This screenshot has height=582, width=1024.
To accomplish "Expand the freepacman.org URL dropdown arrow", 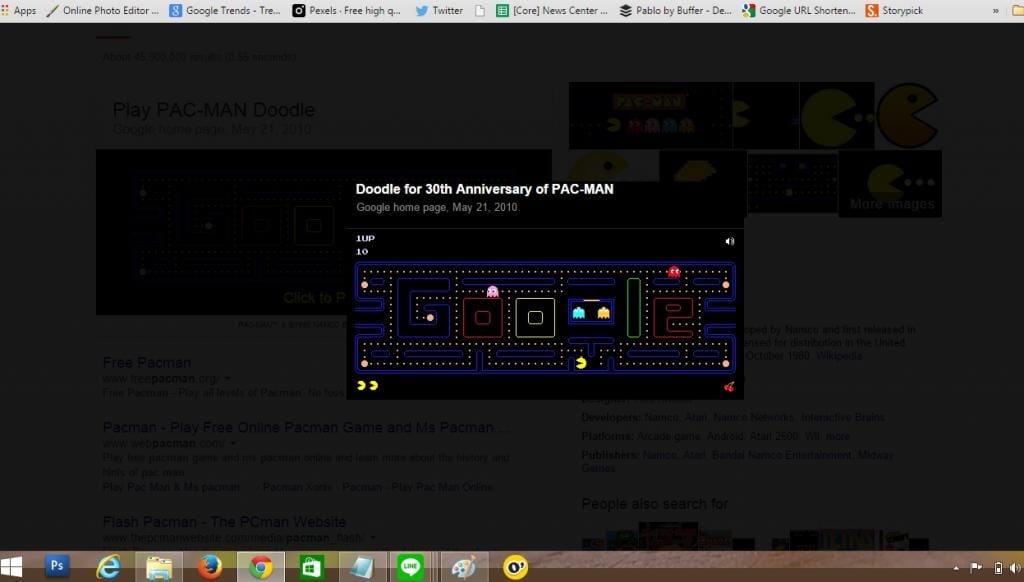I will coord(228,379).
